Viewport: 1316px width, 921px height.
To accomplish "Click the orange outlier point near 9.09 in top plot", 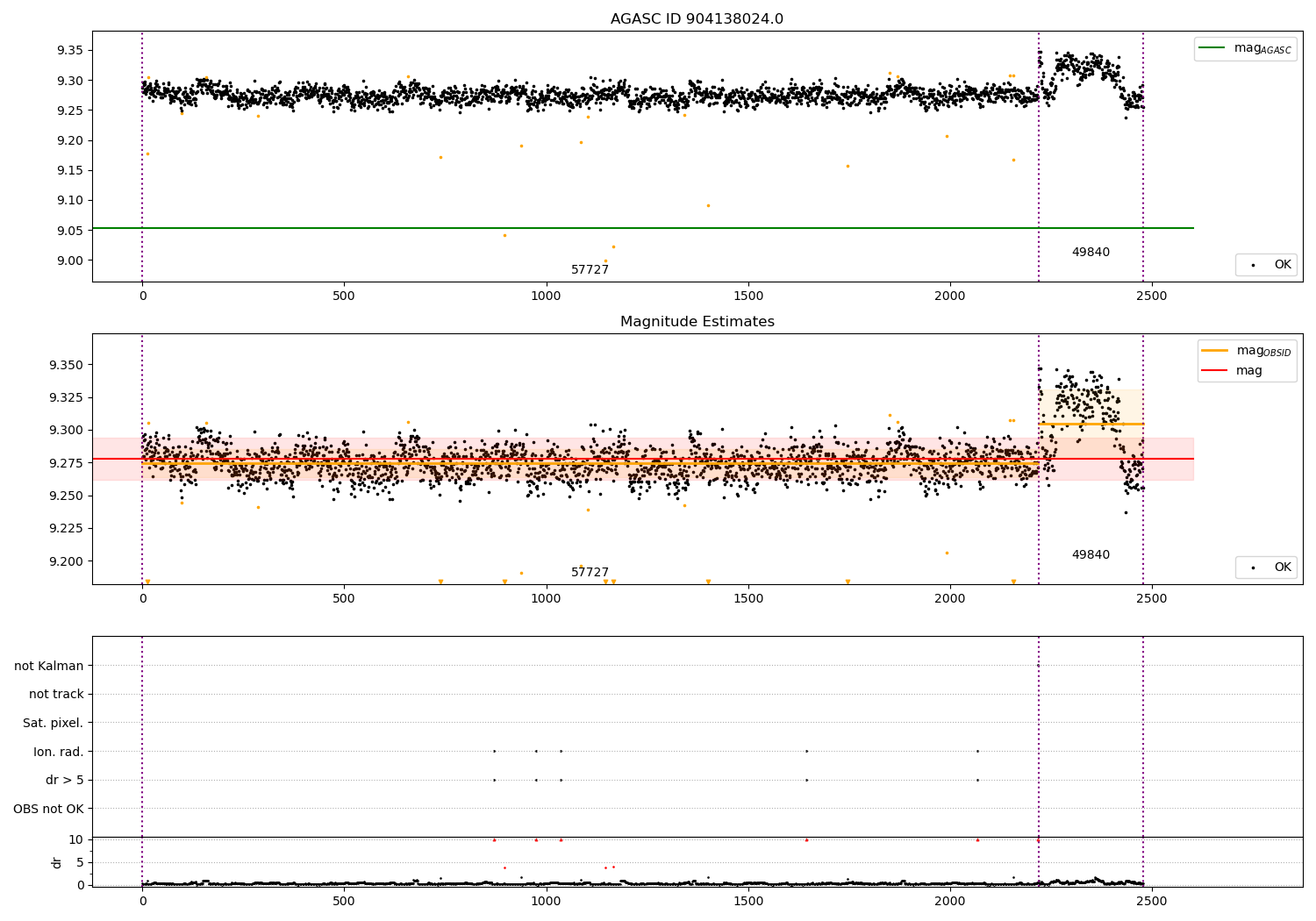I will pos(708,205).
